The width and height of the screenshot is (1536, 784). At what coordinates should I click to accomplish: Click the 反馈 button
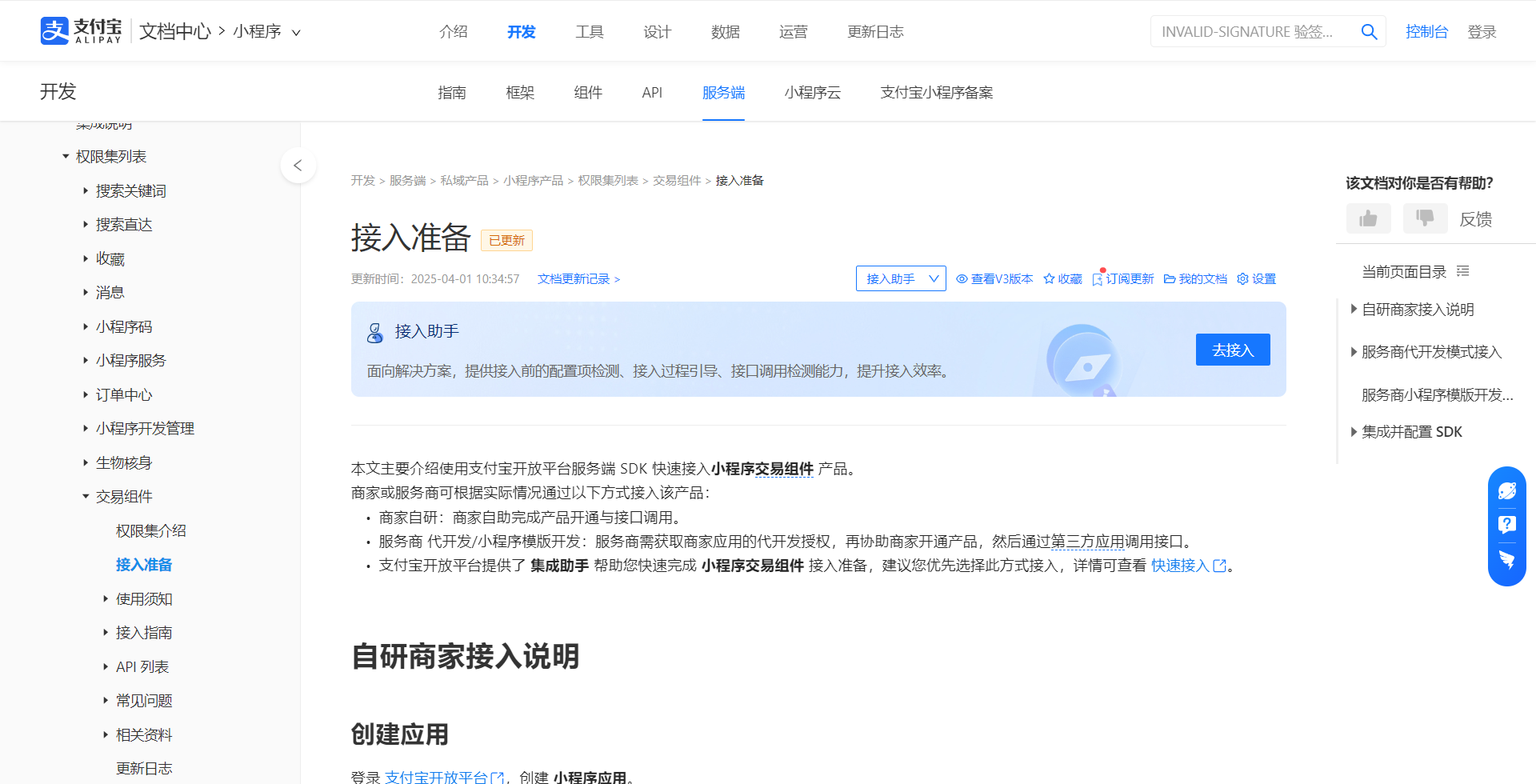coord(1475,219)
